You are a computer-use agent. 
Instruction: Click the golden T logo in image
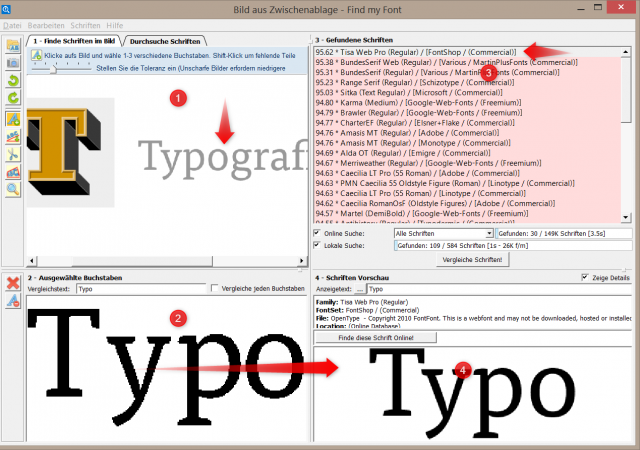click(x=64, y=151)
